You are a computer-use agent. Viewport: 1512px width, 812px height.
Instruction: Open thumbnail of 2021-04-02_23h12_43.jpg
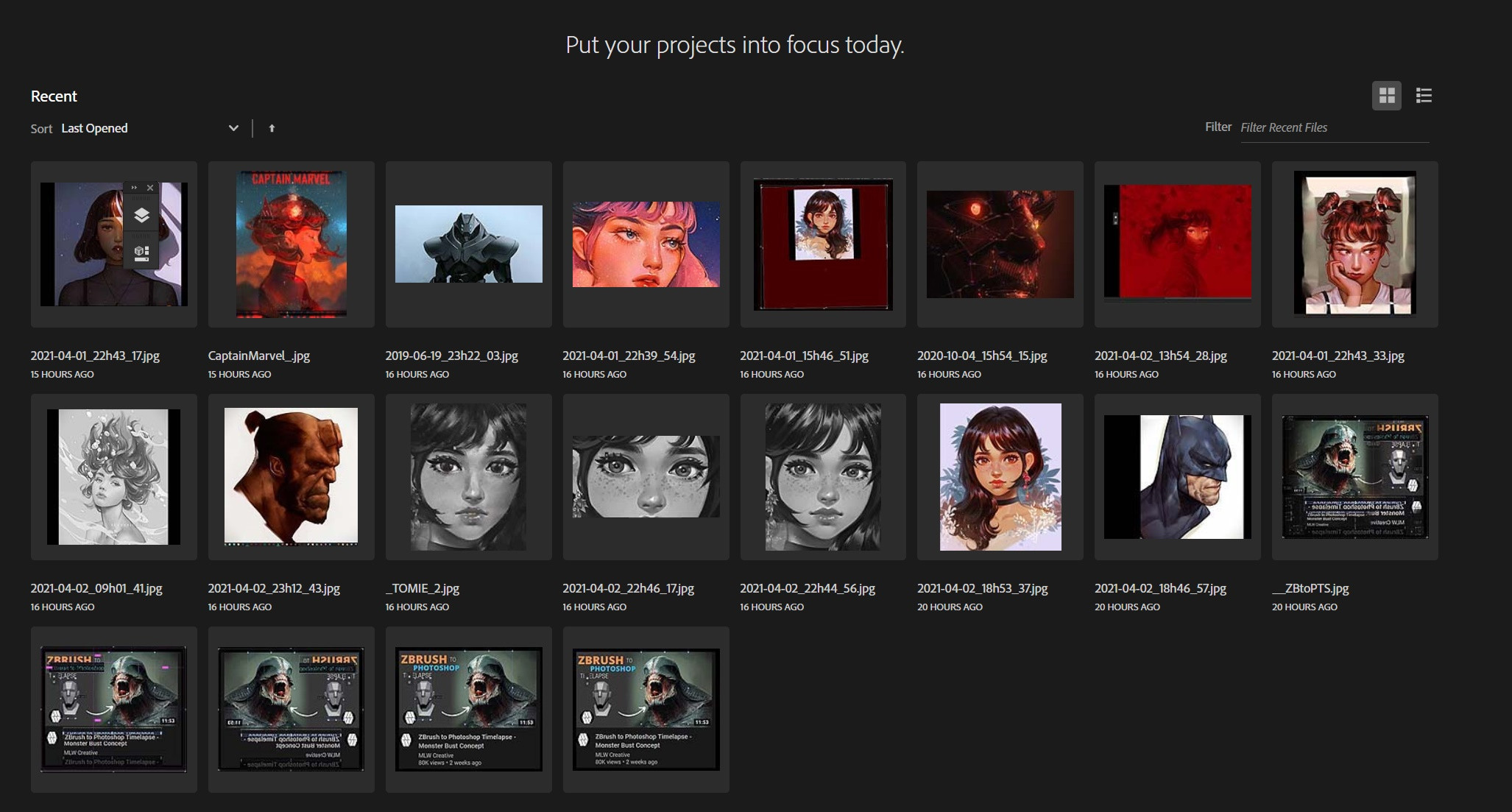pyautogui.click(x=292, y=477)
